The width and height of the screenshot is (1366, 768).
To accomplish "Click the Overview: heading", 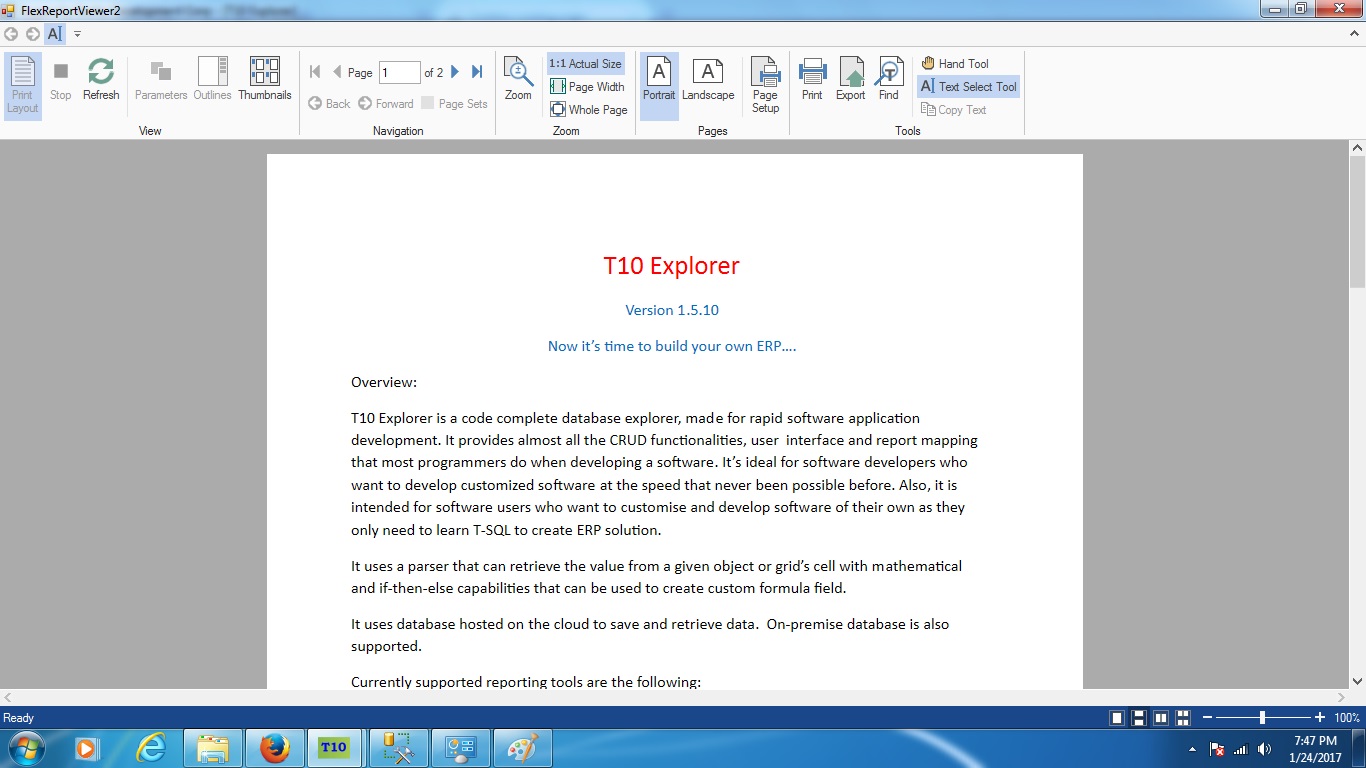I will pyautogui.click(x=384, y=382).
